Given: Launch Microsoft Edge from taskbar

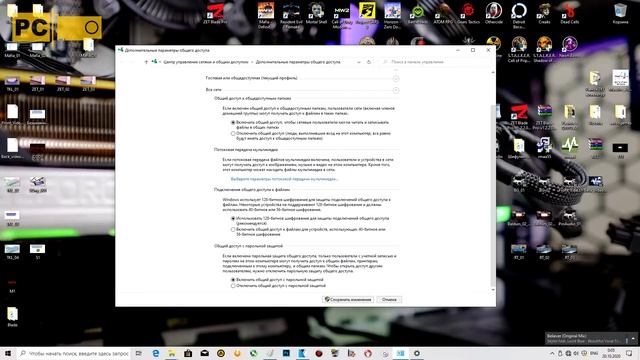Looking at the screenshot, I should pos(156,353).
